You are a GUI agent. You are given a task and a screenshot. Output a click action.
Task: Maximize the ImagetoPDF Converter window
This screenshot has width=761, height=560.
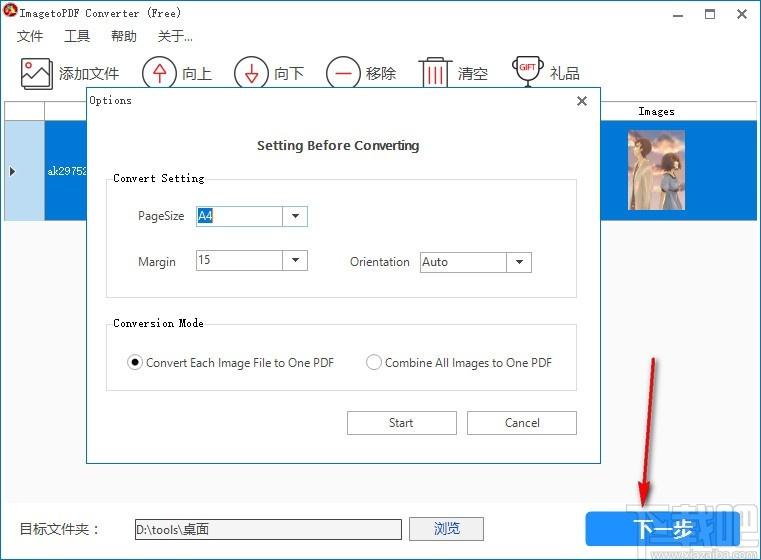pos(710,14)
